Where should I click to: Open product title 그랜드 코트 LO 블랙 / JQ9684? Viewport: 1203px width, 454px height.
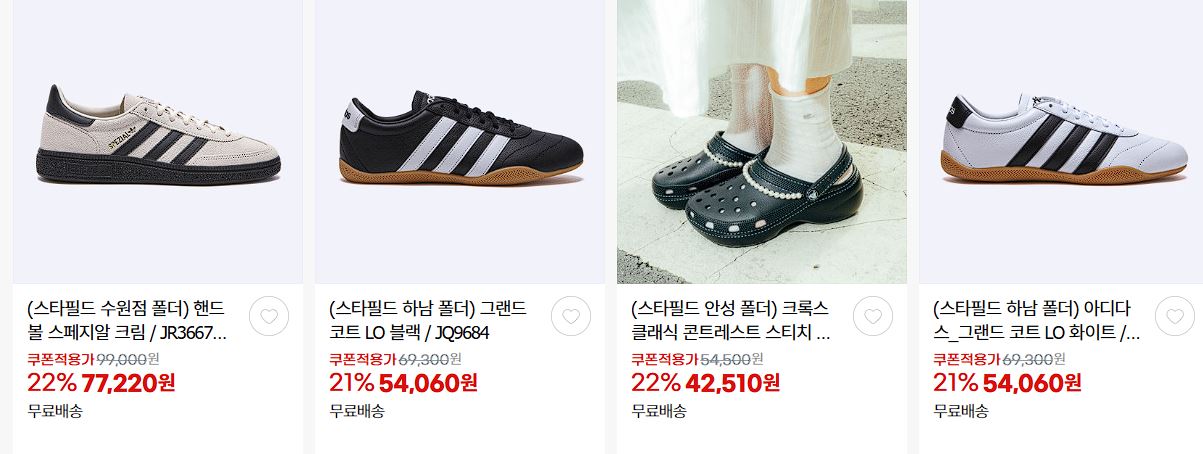click(x=427, y=320)
